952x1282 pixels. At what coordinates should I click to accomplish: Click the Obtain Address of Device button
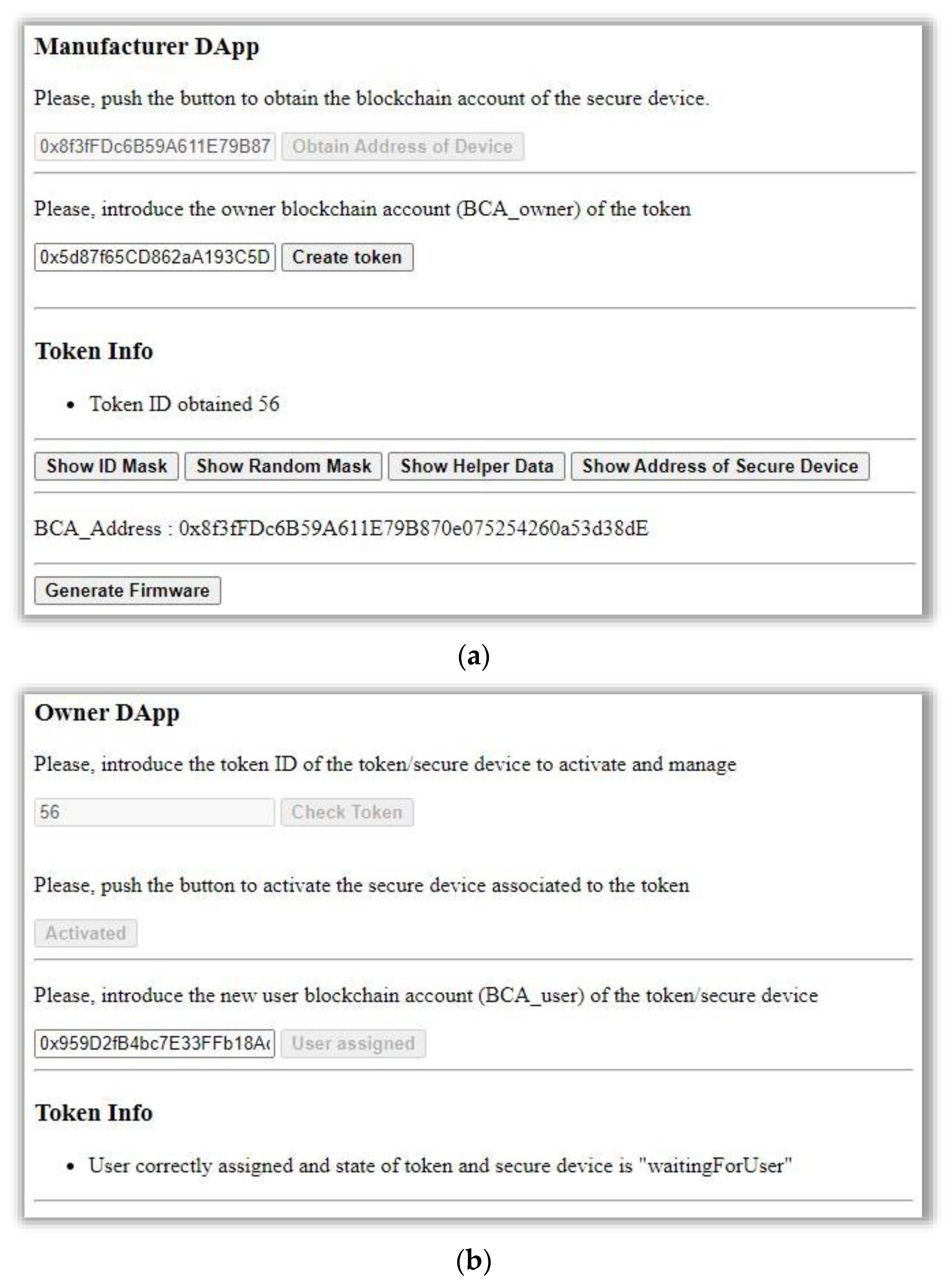click(x=402, y=146)
